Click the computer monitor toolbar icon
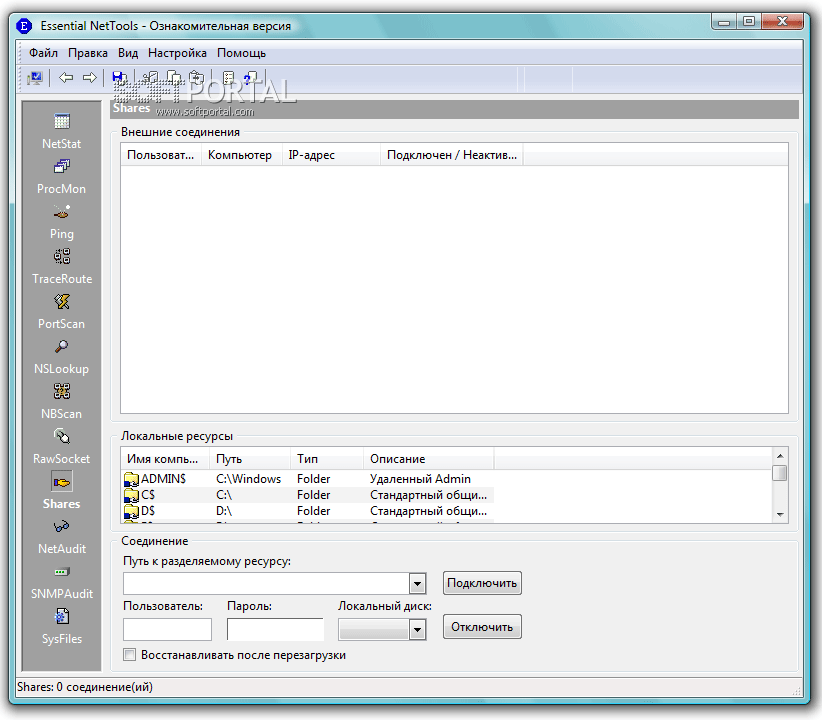 [35, 78]
